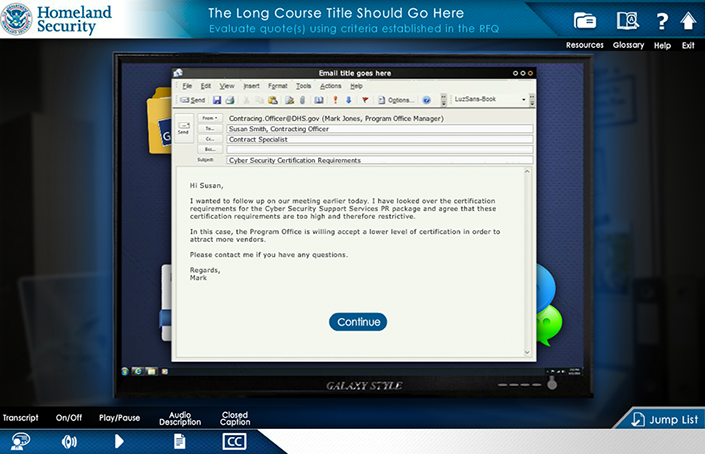Open the Glossary icon
The height and width of the screenshot is (454, 705).
[628, 21]
